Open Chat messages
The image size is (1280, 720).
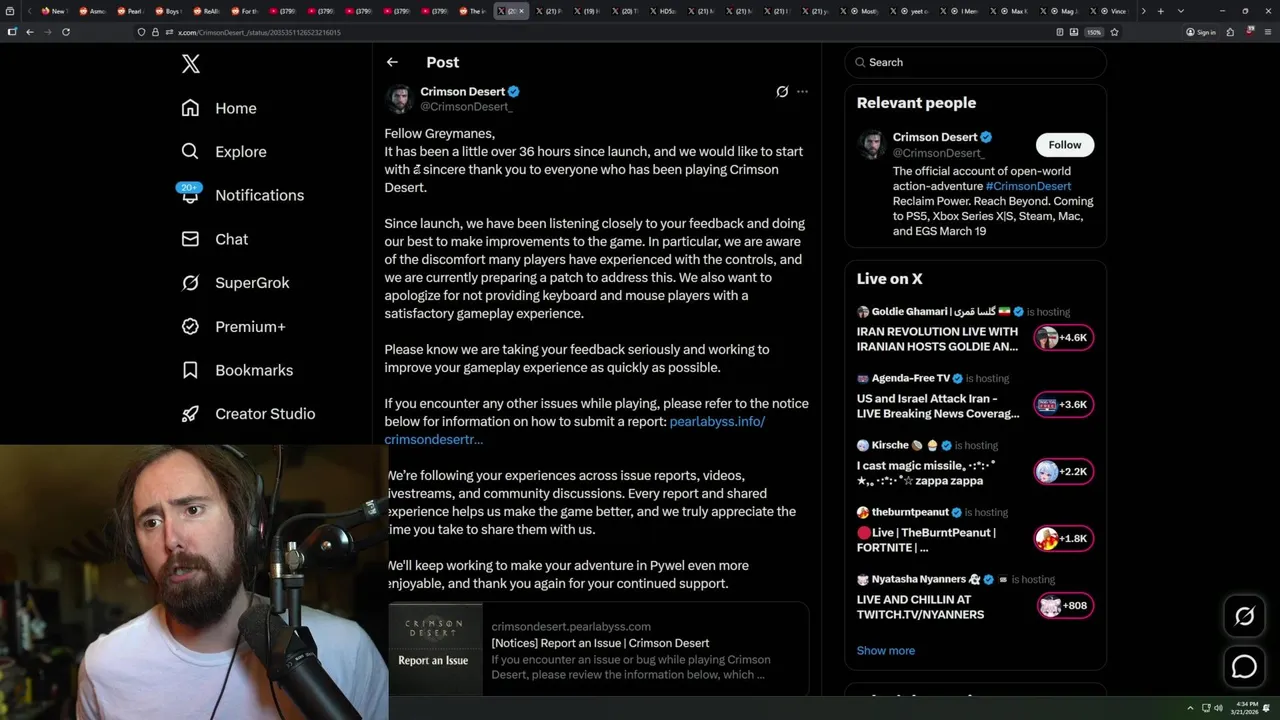tap(215, 239)
